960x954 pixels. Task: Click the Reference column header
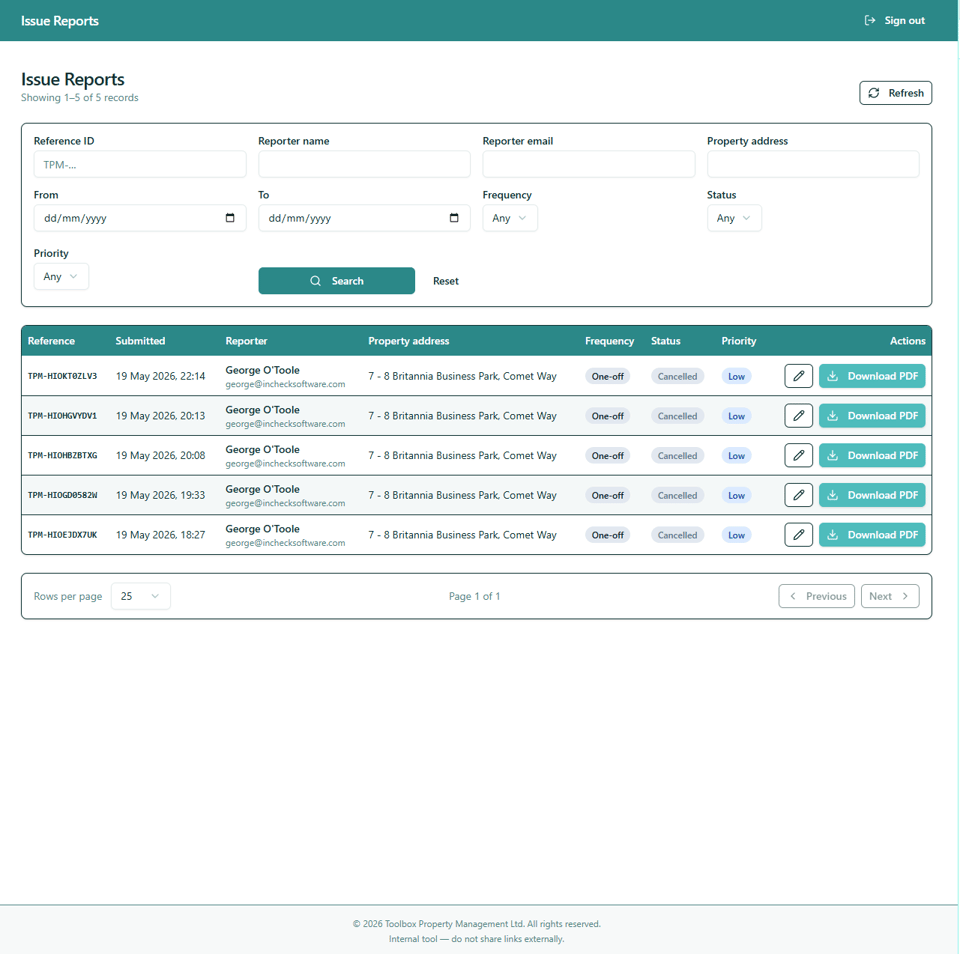[51, 341]
